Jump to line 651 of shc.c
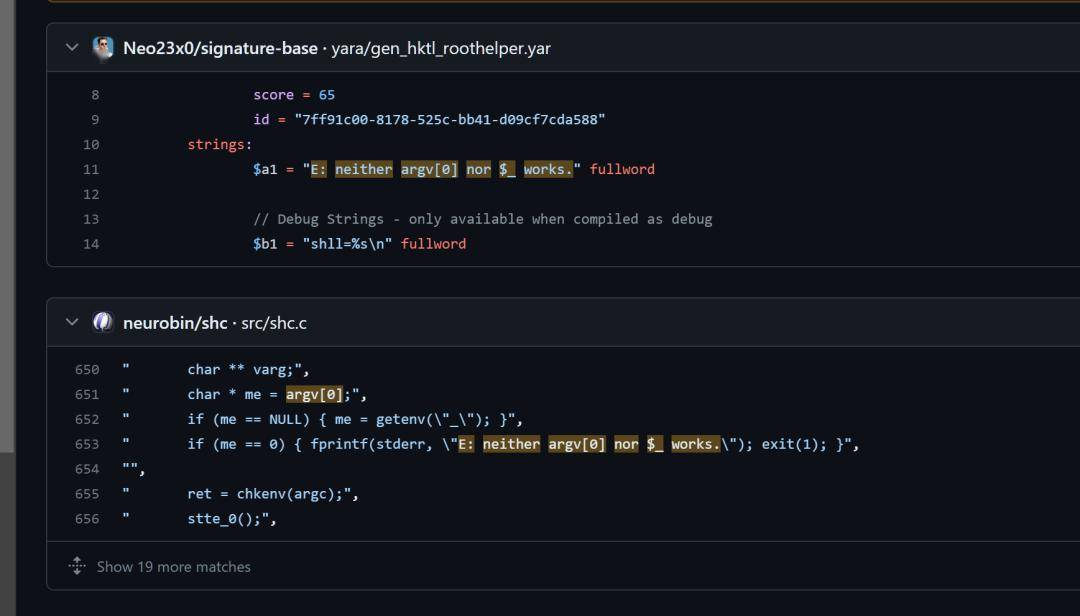Image resolution: width=1080 pixels, height=616 pixels. [x=87, y=395]
